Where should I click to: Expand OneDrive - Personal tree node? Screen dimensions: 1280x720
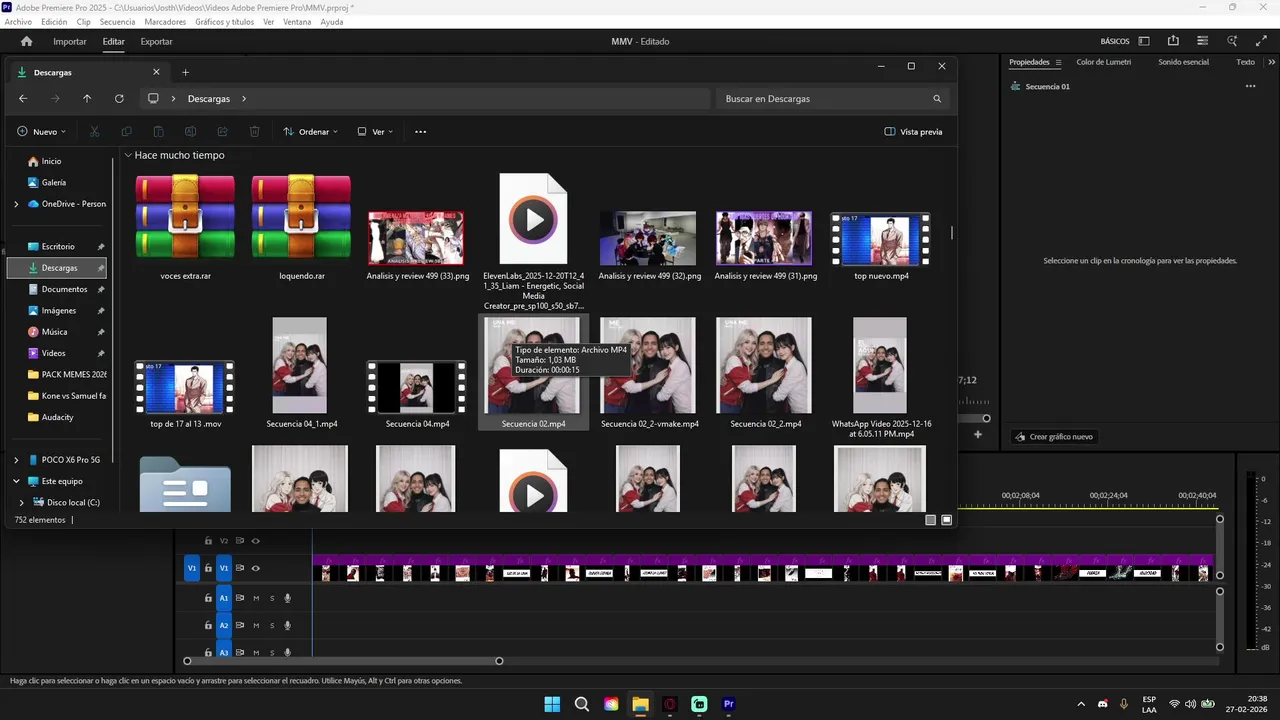coord(16,204)
